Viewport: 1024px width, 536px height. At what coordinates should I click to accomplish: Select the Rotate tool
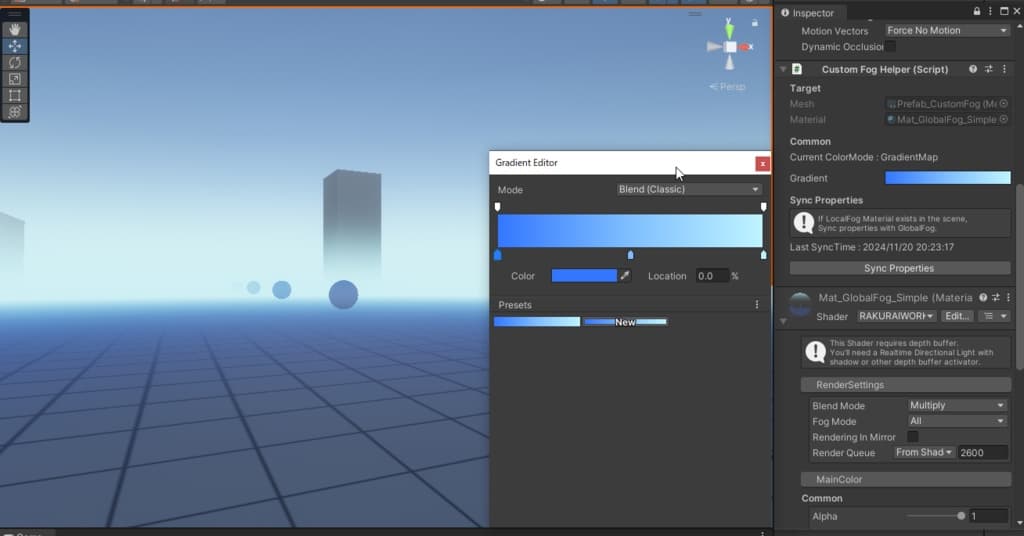point(15,62)
